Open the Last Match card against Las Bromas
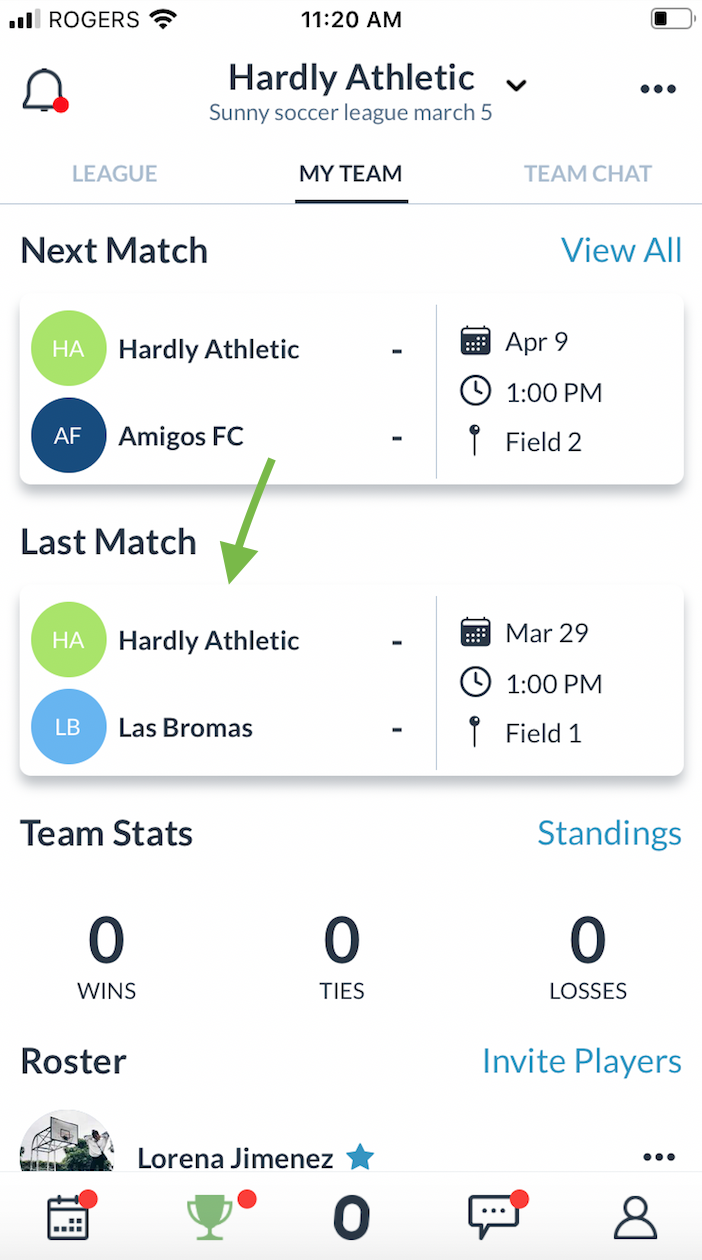 [230, 684]
